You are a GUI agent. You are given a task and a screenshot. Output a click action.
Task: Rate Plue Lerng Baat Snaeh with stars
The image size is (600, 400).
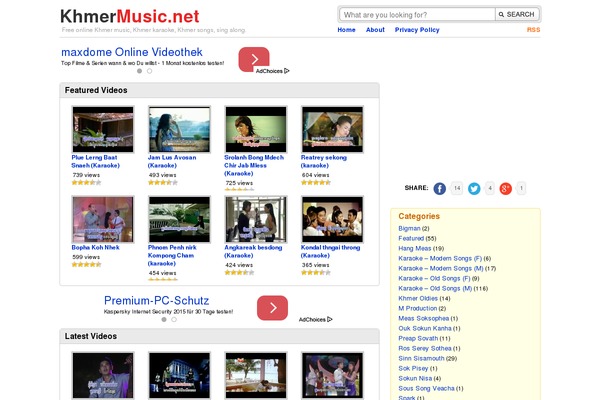[86, 183]
